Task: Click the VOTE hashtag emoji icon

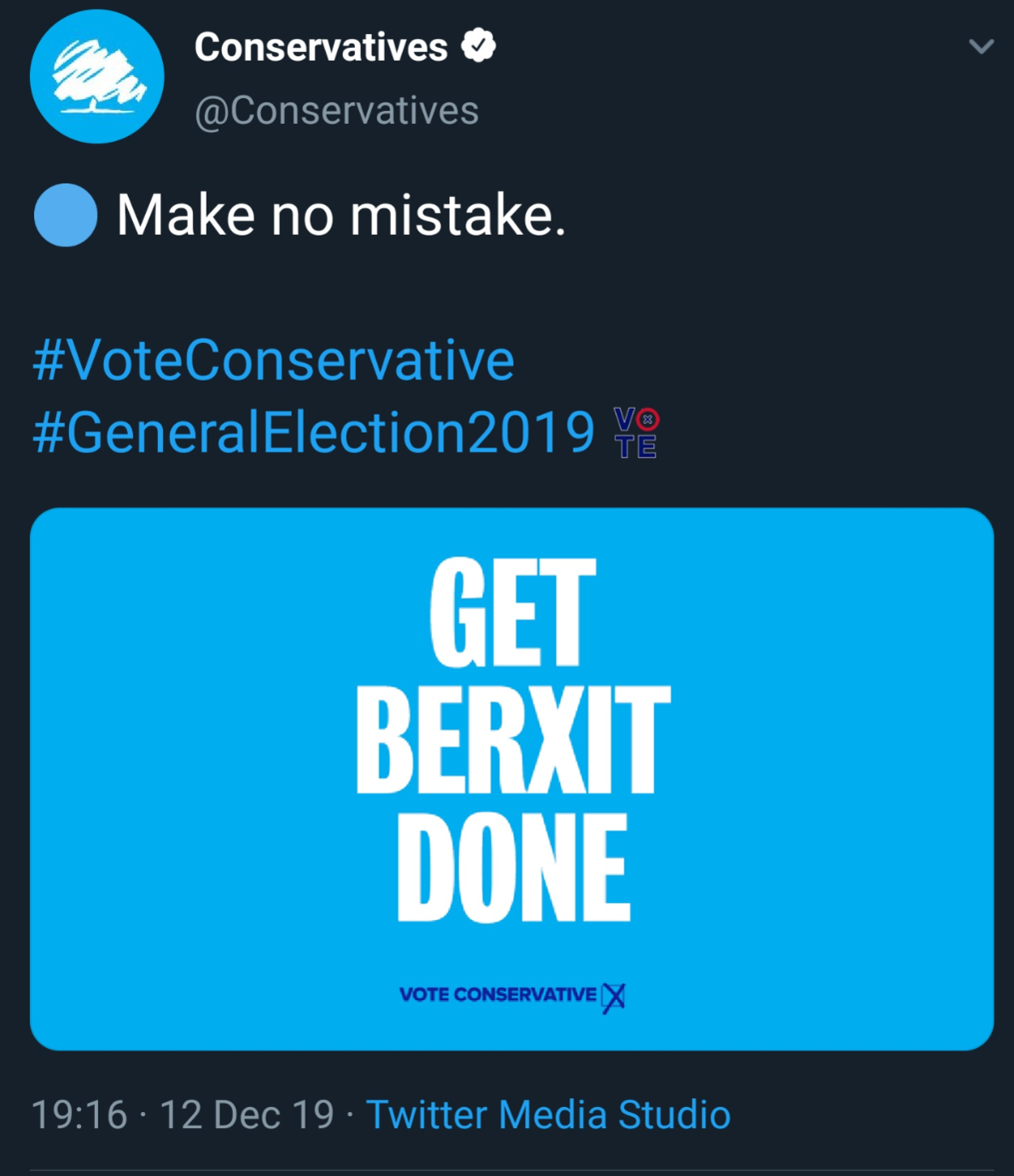Action: 637,433
